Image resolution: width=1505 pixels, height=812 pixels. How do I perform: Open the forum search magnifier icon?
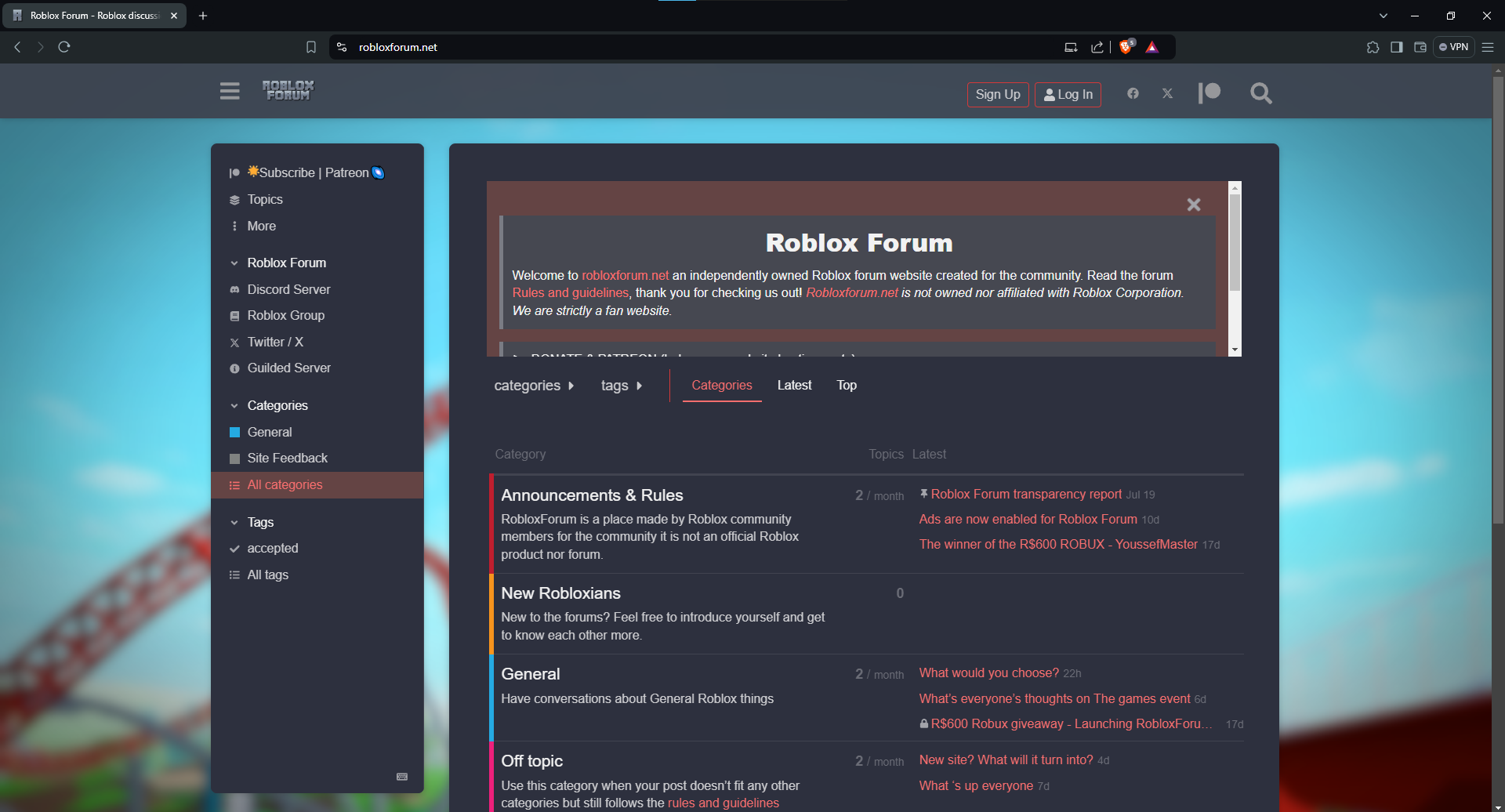coord(1260,93)
